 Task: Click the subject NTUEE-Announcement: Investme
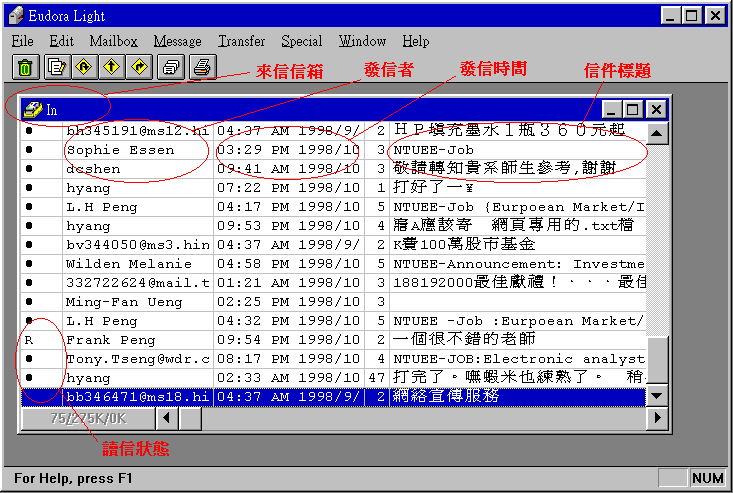tap(518, 264)
